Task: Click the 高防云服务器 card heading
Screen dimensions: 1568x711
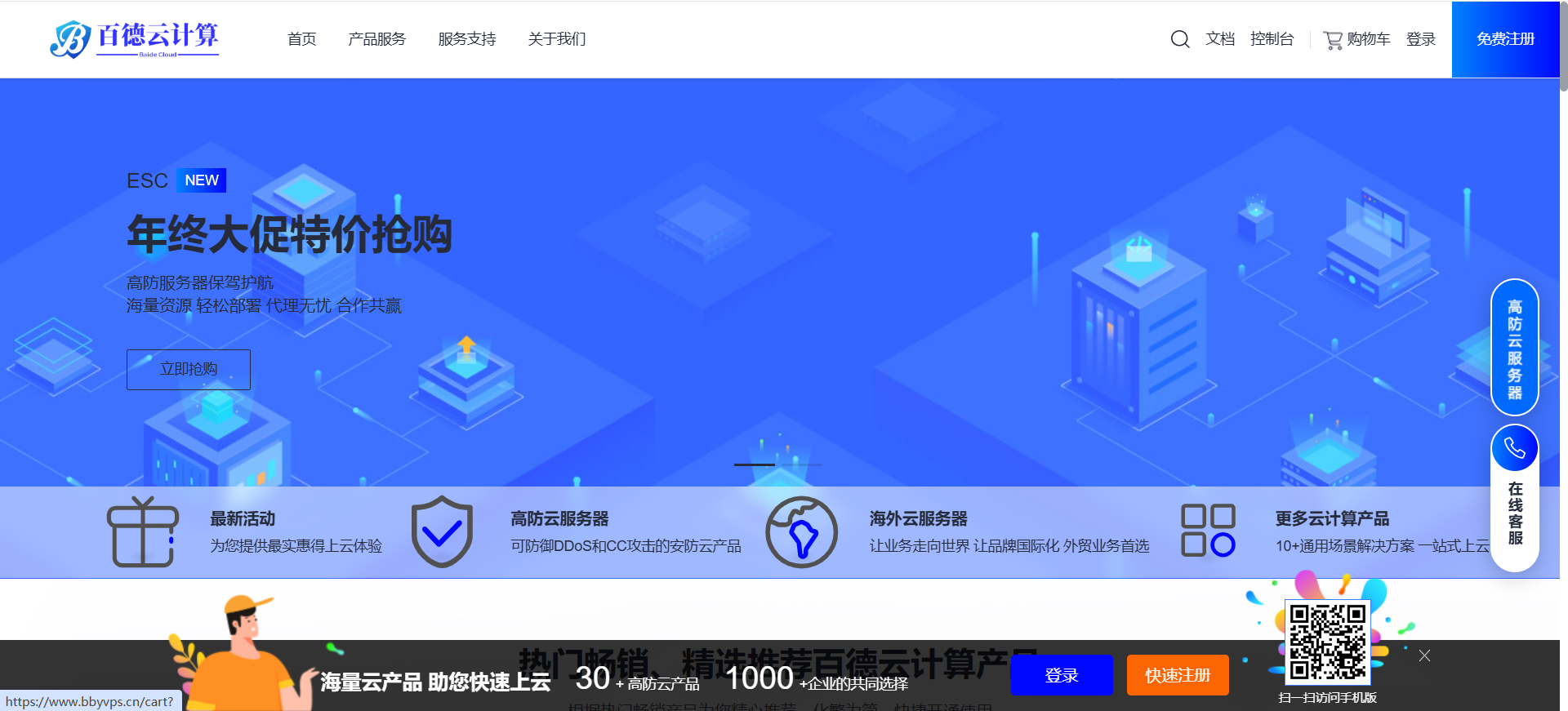Action: [559, 518]
